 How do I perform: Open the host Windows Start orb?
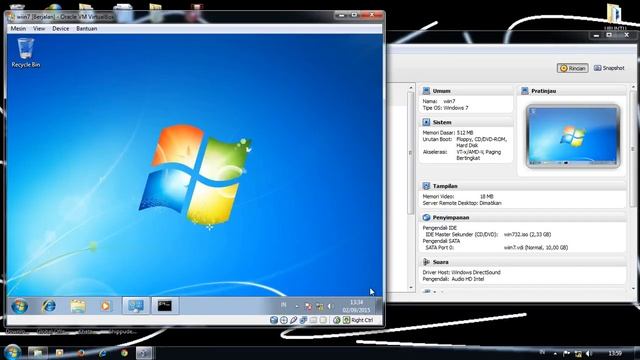coord(12,352)
